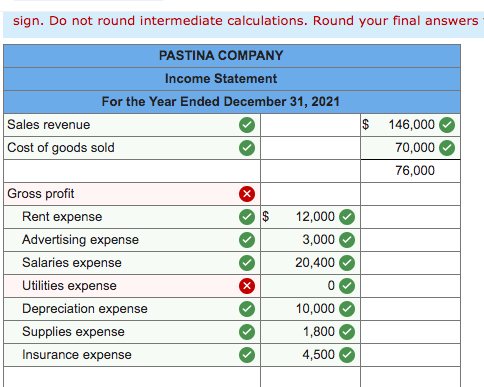484x387 pixels.
Task: Click the red rounding instructions text
Action: [248, 21]
